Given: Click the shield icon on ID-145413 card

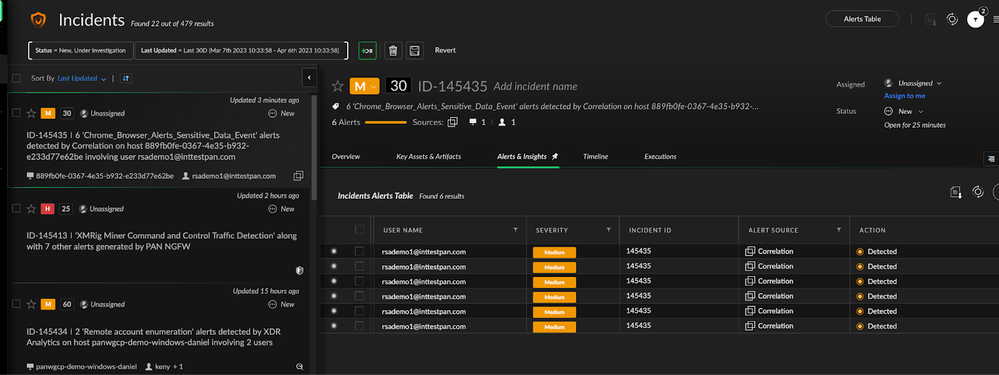Looking at the screenshot, I should click(x=299, y=271).
